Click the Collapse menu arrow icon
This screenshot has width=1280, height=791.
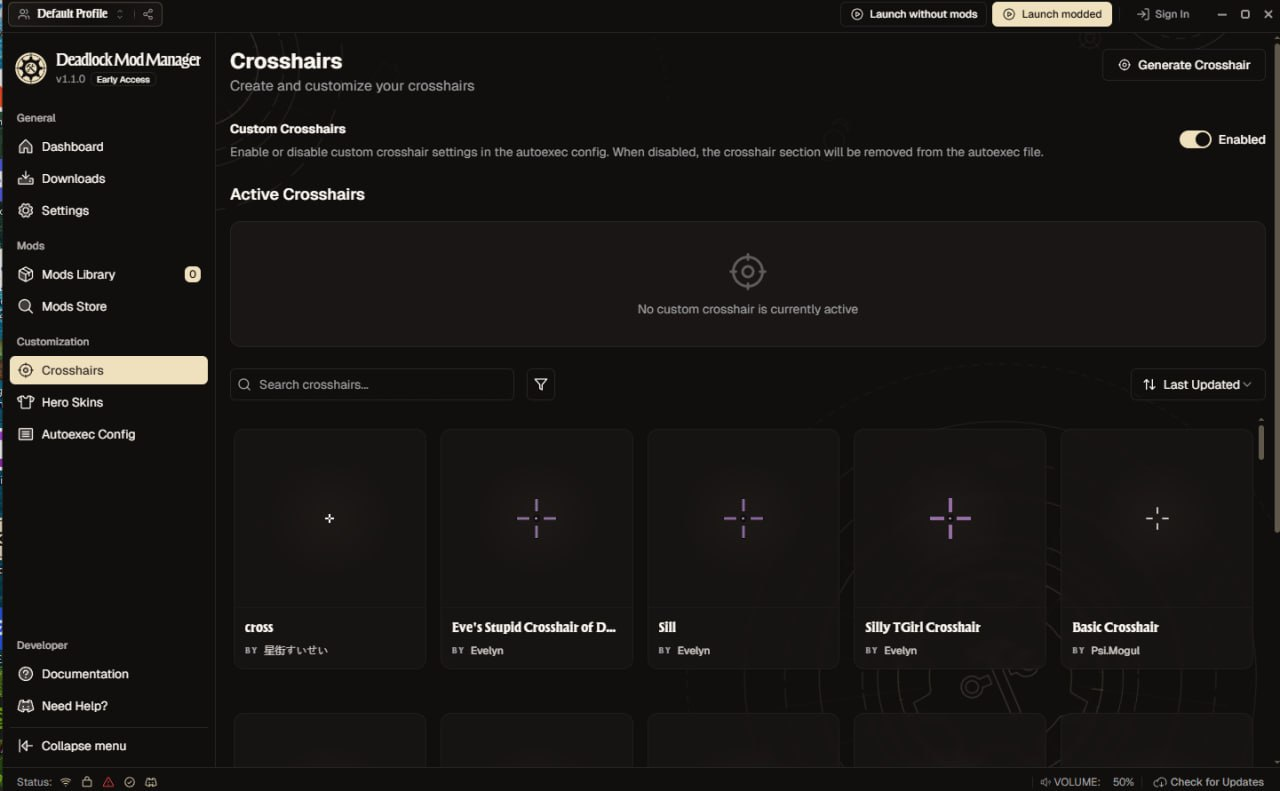click(x=26, y=747)
